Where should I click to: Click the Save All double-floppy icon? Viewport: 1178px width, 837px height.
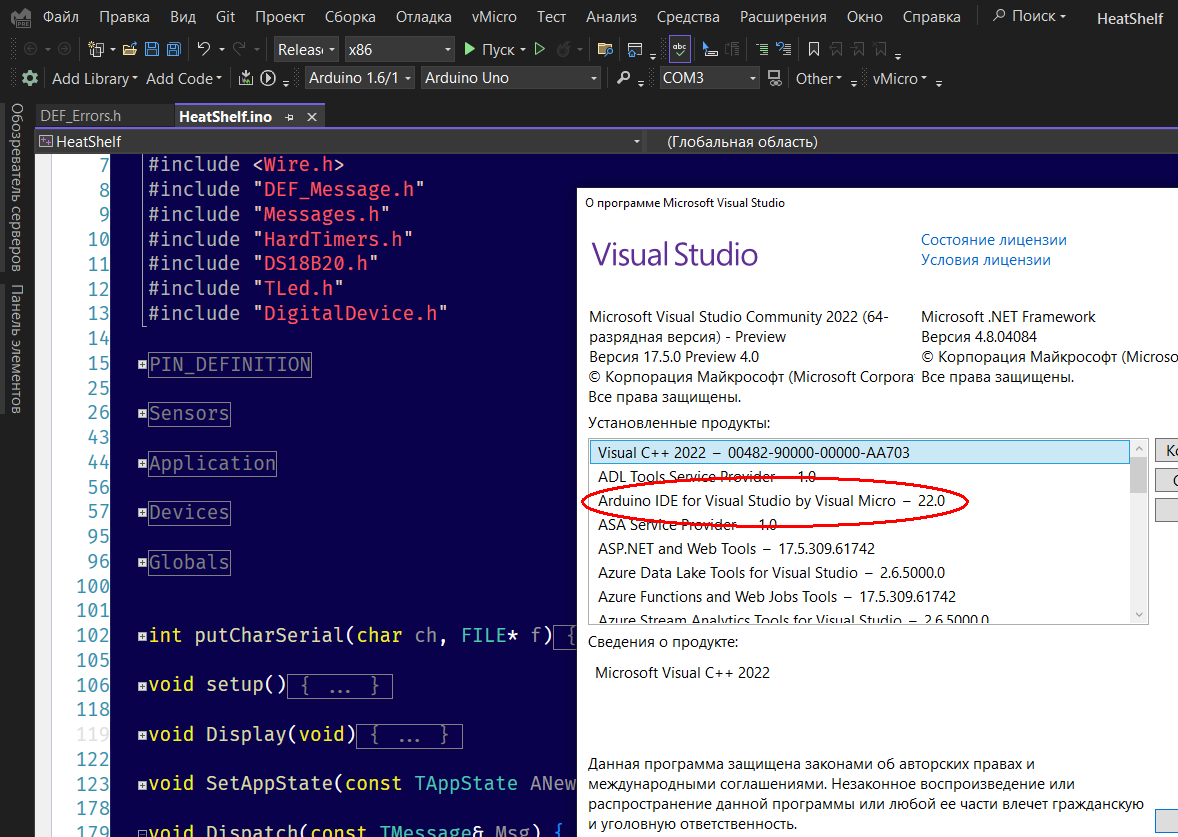pyautogui.click(x=174, y=50)
